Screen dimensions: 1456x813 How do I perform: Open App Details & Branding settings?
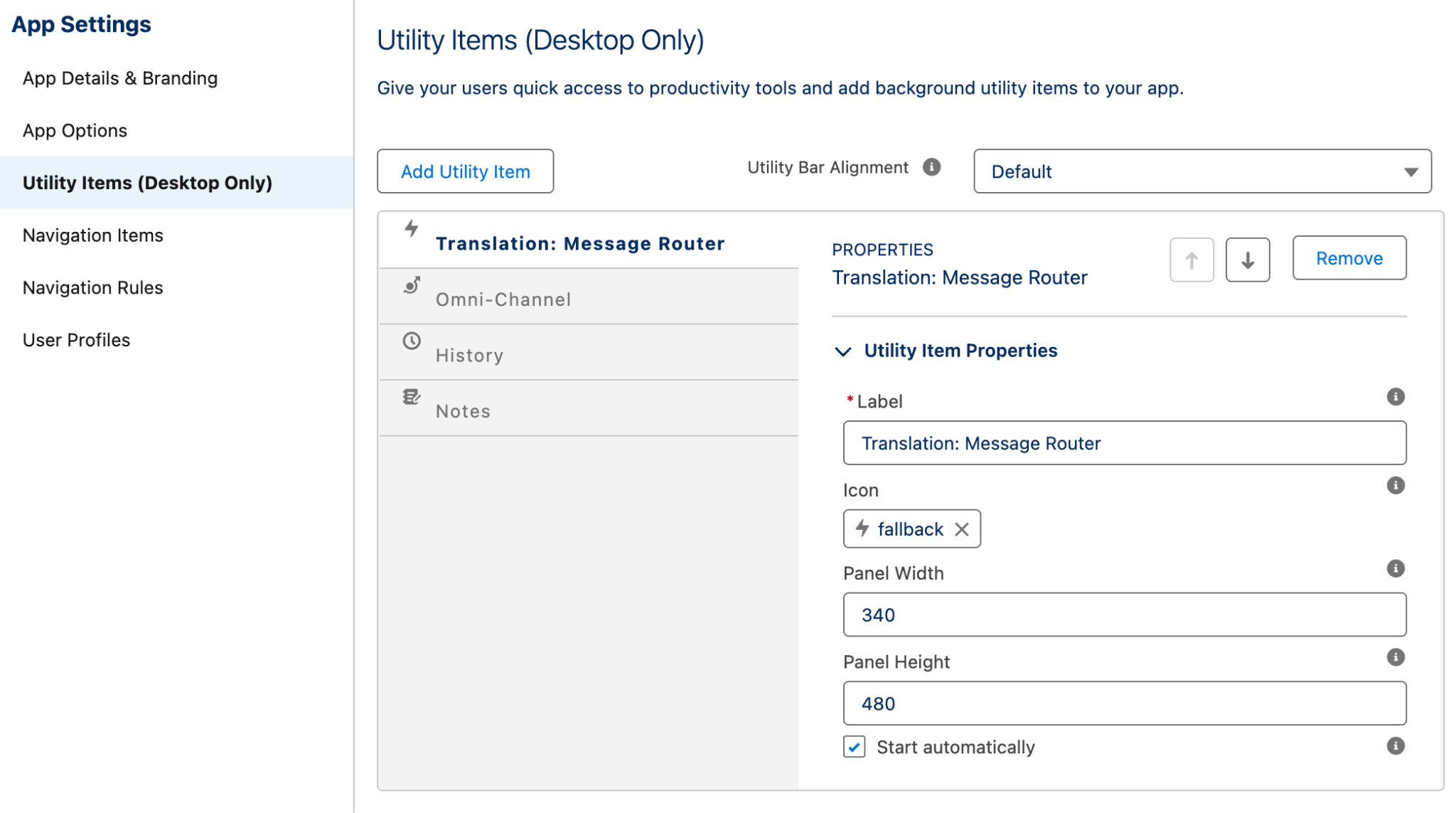(x=120, y=78)
